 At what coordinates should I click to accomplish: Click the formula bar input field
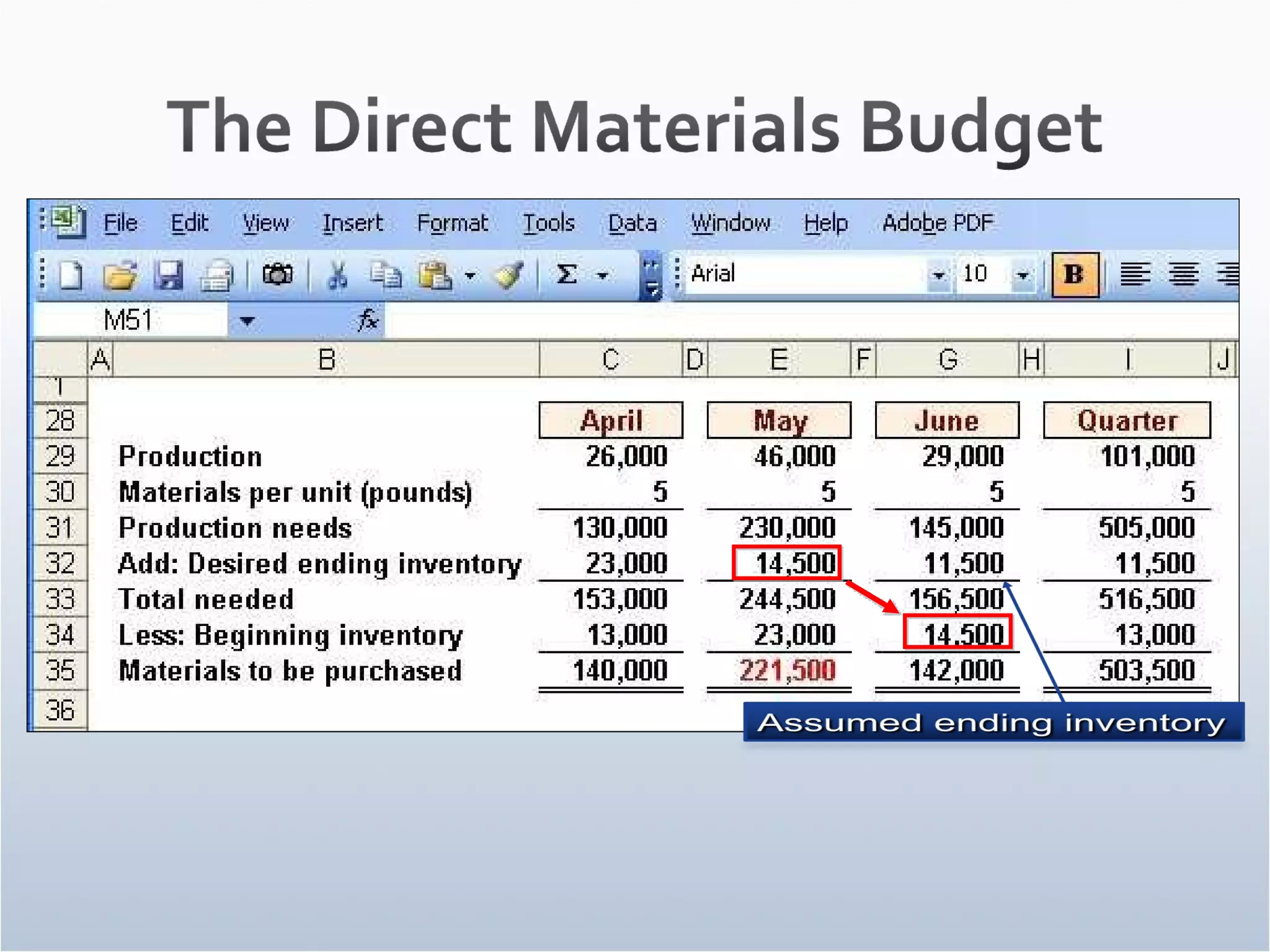pyautogui.click(x=806, y=321)
